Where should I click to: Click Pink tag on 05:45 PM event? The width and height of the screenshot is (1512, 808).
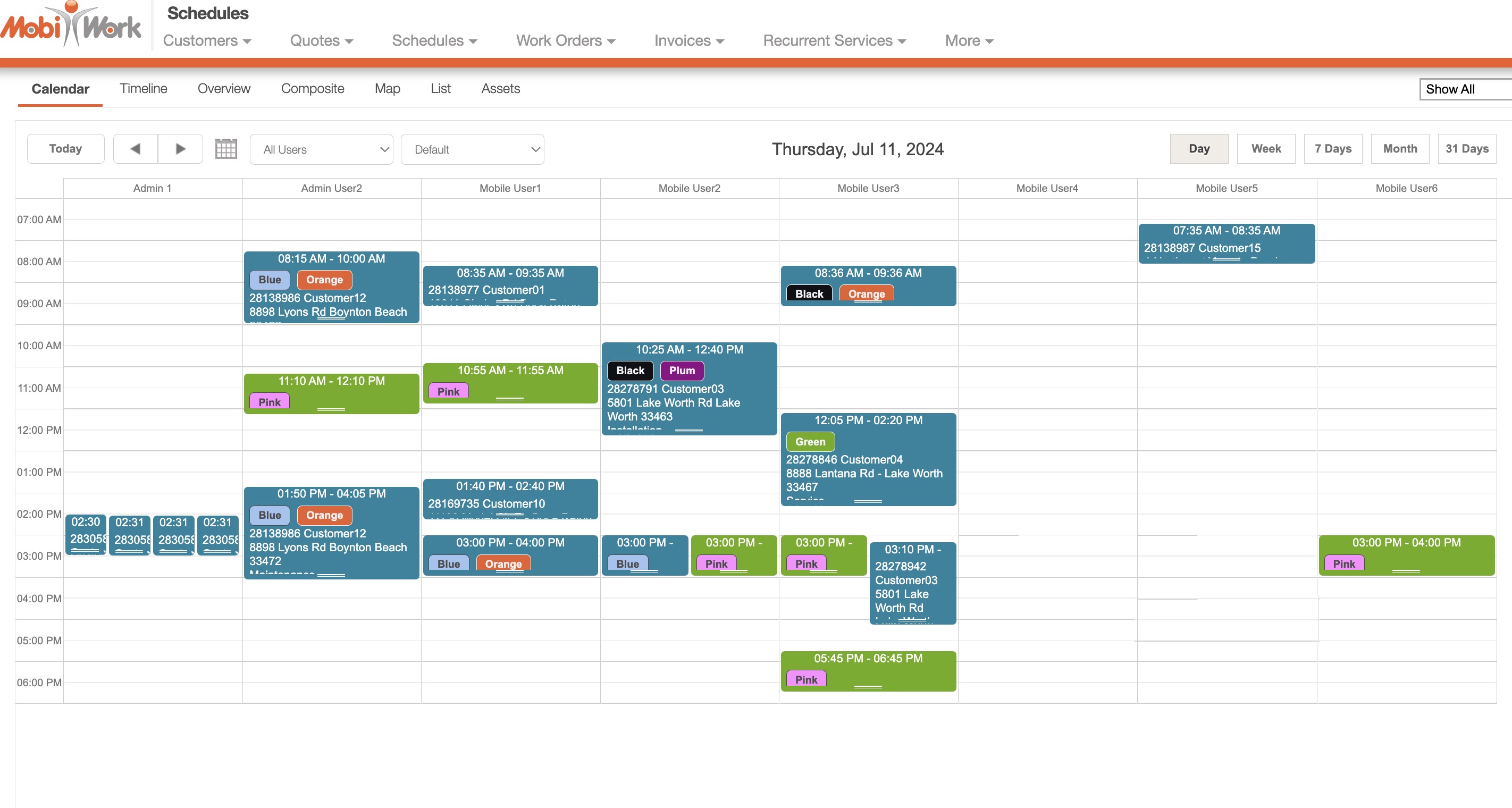805,679
